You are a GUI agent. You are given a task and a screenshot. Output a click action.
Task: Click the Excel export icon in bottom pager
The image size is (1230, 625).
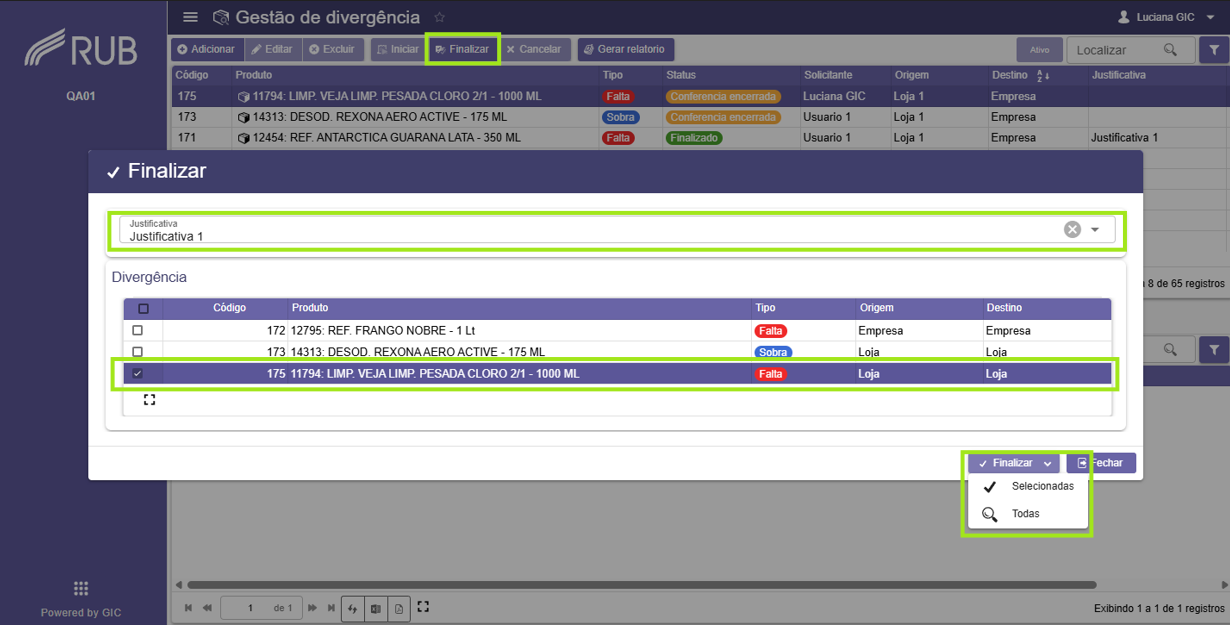click(376, 608)
